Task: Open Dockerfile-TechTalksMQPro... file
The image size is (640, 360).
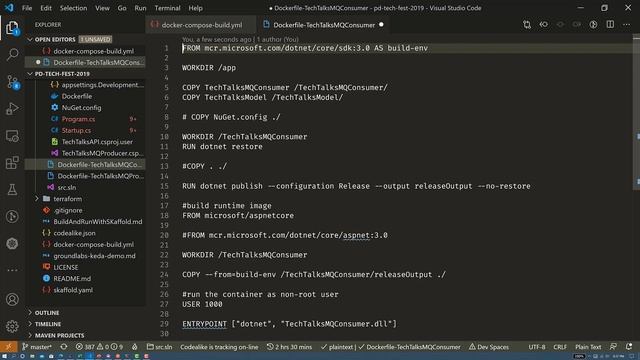Action: pyautogui.click(x=100, y=176)
